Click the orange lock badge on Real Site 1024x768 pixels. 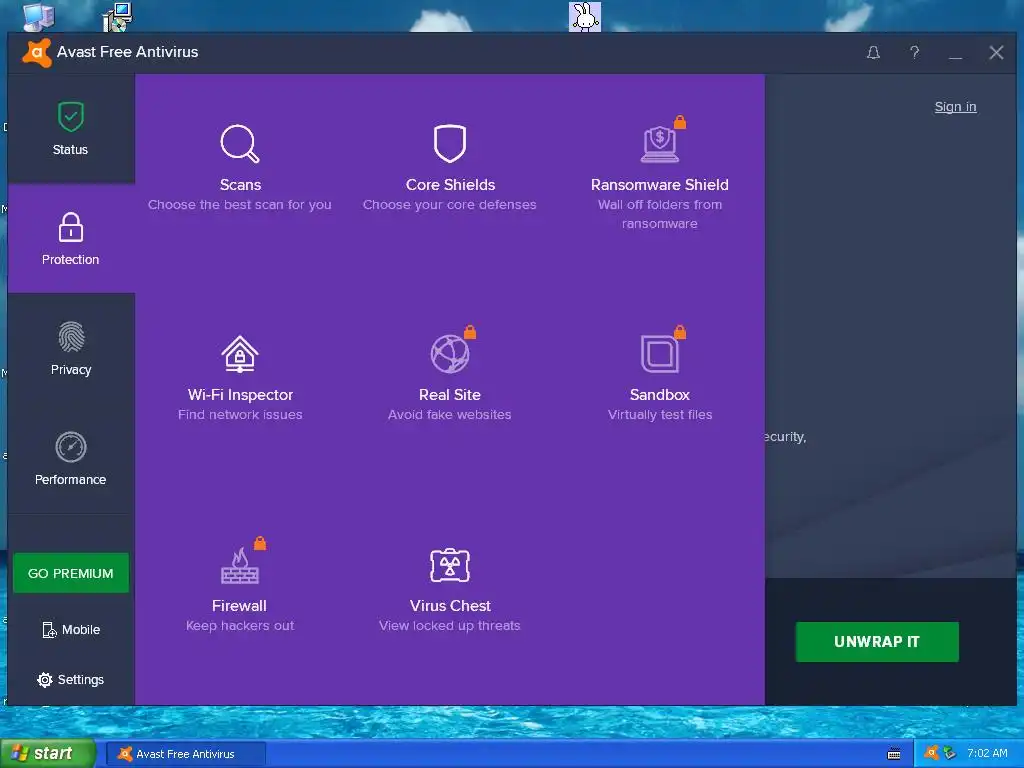[x=470, y=332]
